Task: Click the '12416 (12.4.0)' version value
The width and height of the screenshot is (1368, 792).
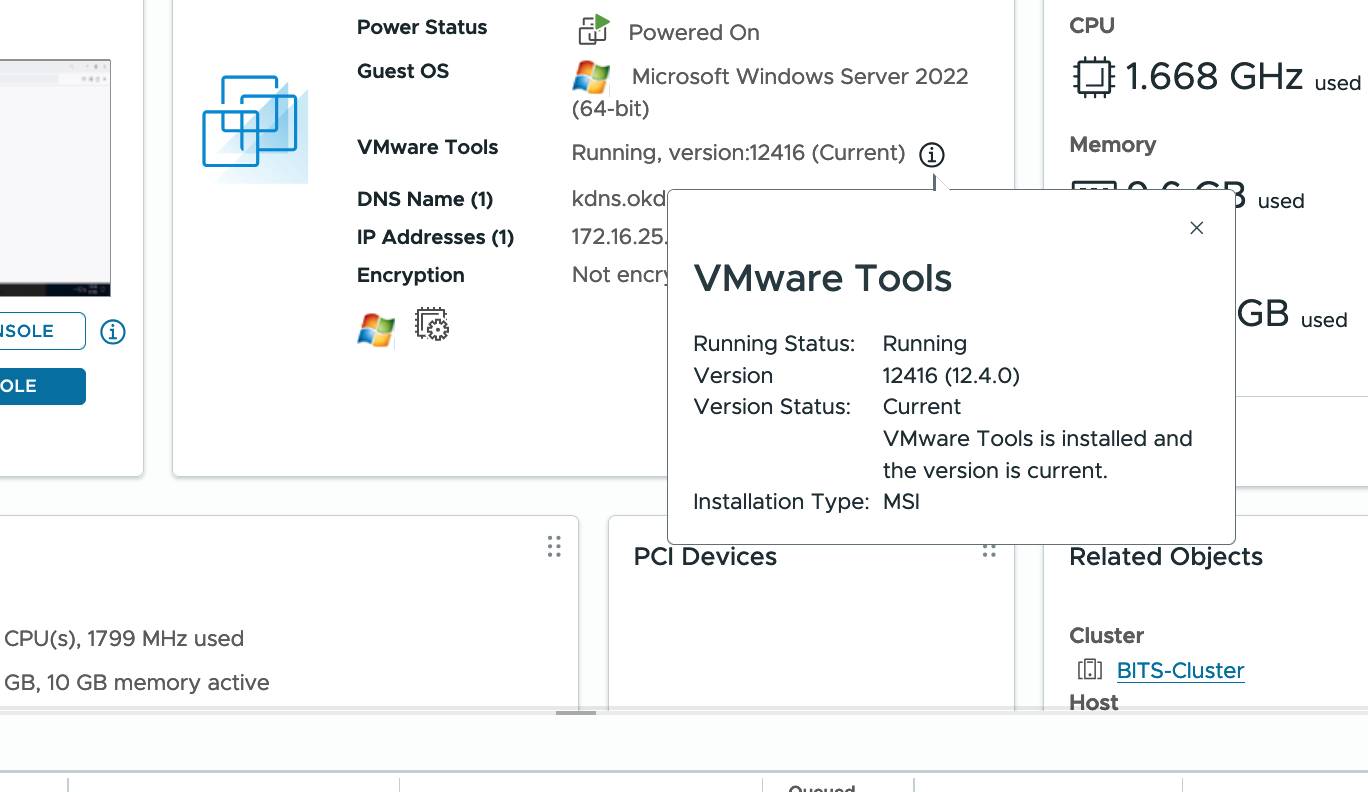Action: tap(951, 375)
